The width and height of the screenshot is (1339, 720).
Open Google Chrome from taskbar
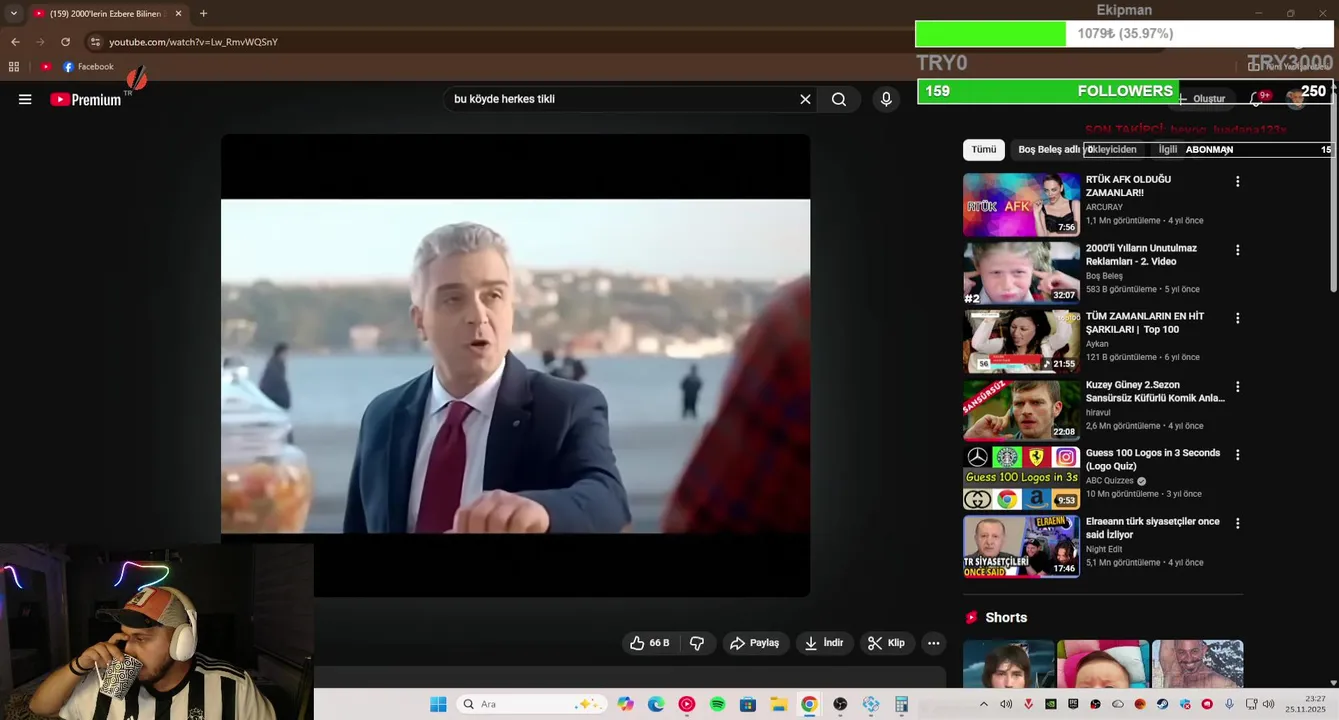click(x=809, y=704)
